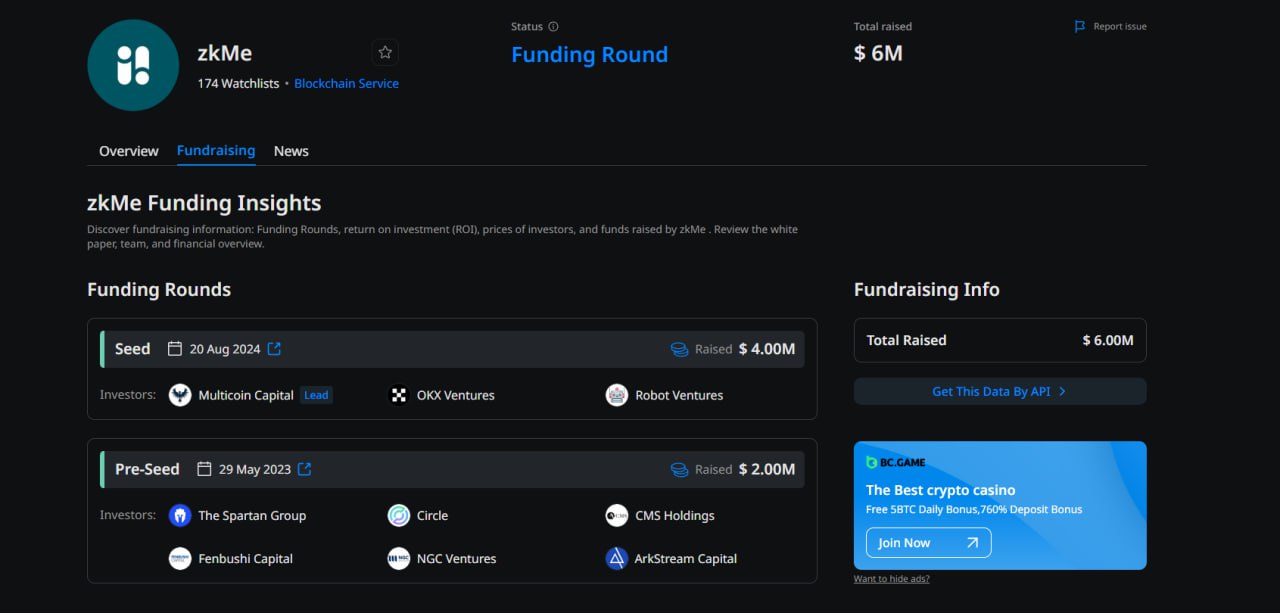Click the $ 2.00M raised amount
This screenshot has height=613, width=1280.
point(767,469)
